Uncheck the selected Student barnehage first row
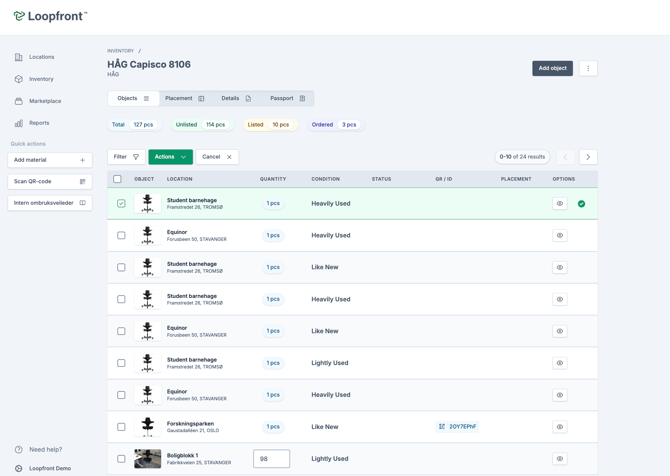 point(121,203)
